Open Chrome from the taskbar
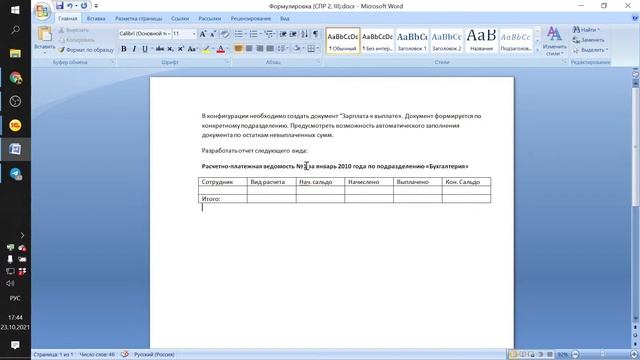The width and height of the screenshot is (640, 360). click(x=16, y=78)
